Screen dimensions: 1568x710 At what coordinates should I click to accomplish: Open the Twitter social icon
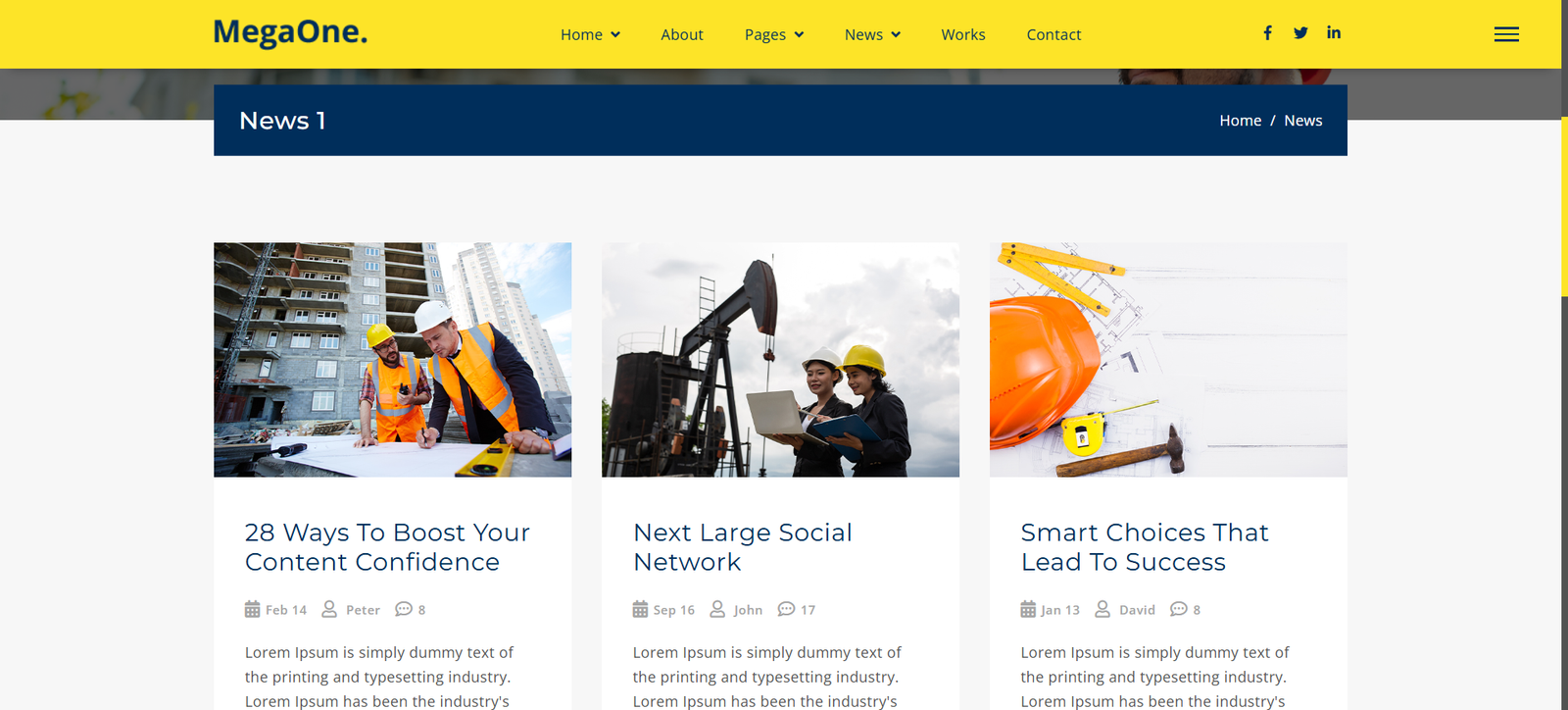pyautogui.click(x=1300, y=33)
